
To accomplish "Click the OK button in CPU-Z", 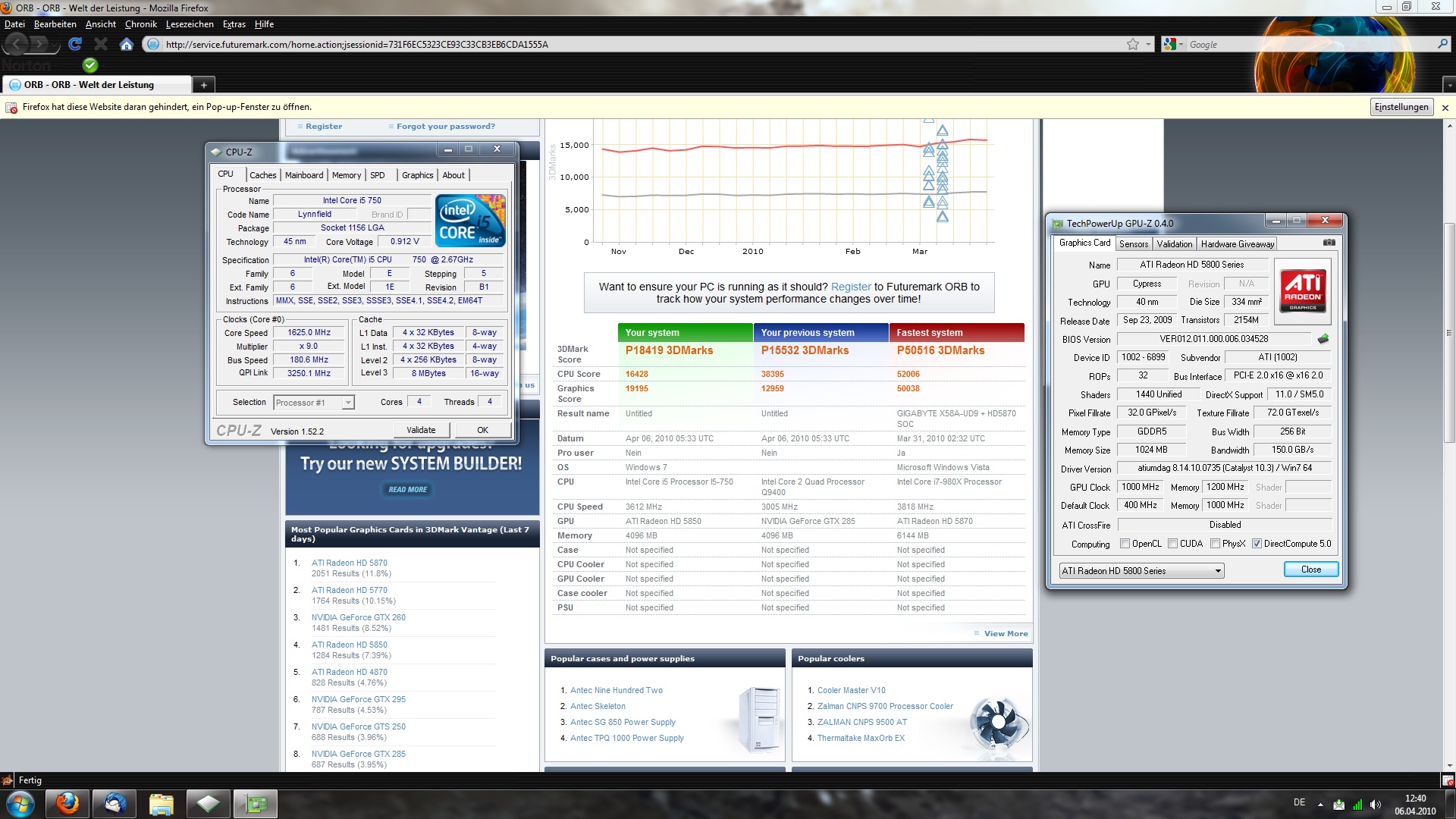I will pos(483,430).
